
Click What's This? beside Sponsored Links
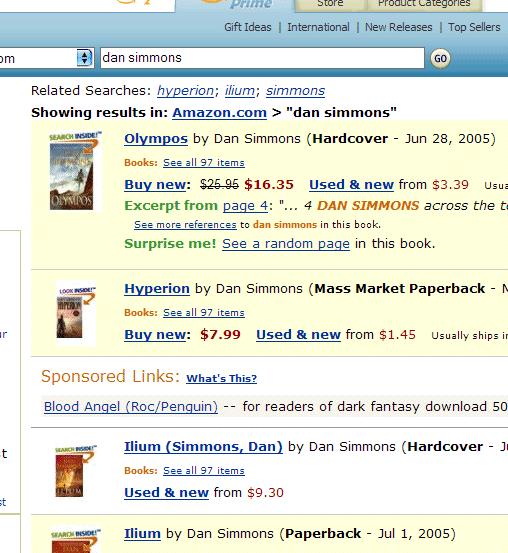pyautogui.click(x=222, y=378)
